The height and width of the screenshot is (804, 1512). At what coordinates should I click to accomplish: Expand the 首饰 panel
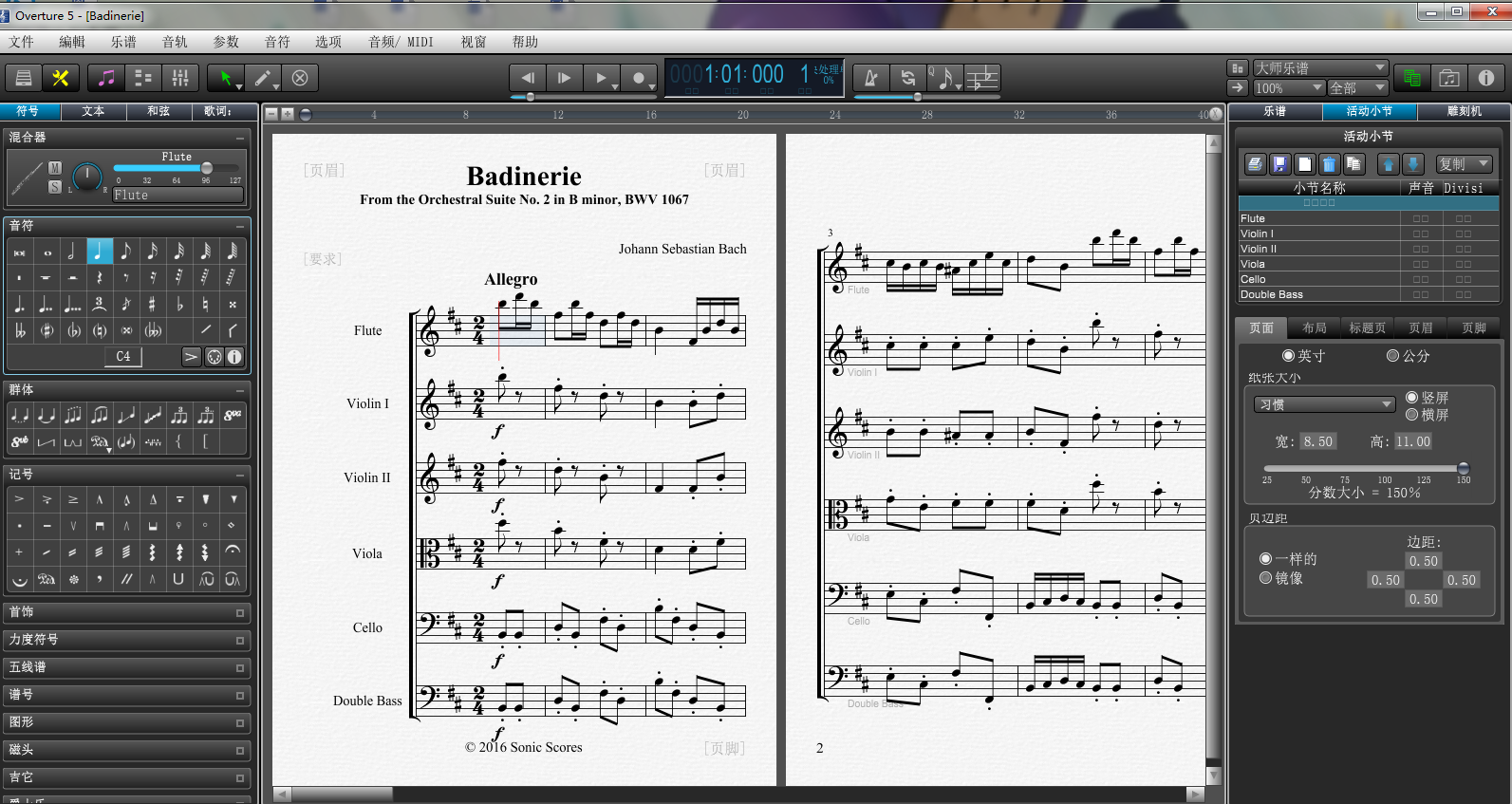tap(127, 613)
